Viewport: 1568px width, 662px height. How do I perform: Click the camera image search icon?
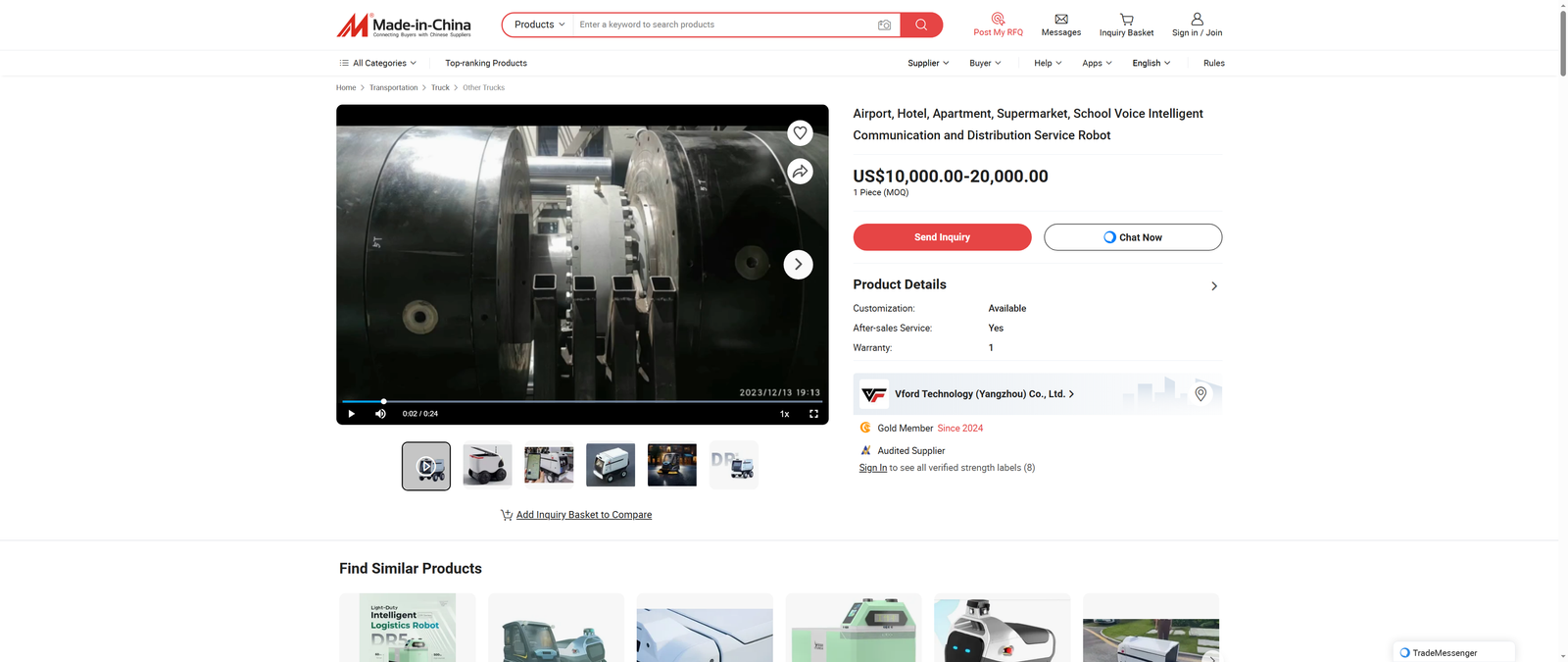[884, 25]
